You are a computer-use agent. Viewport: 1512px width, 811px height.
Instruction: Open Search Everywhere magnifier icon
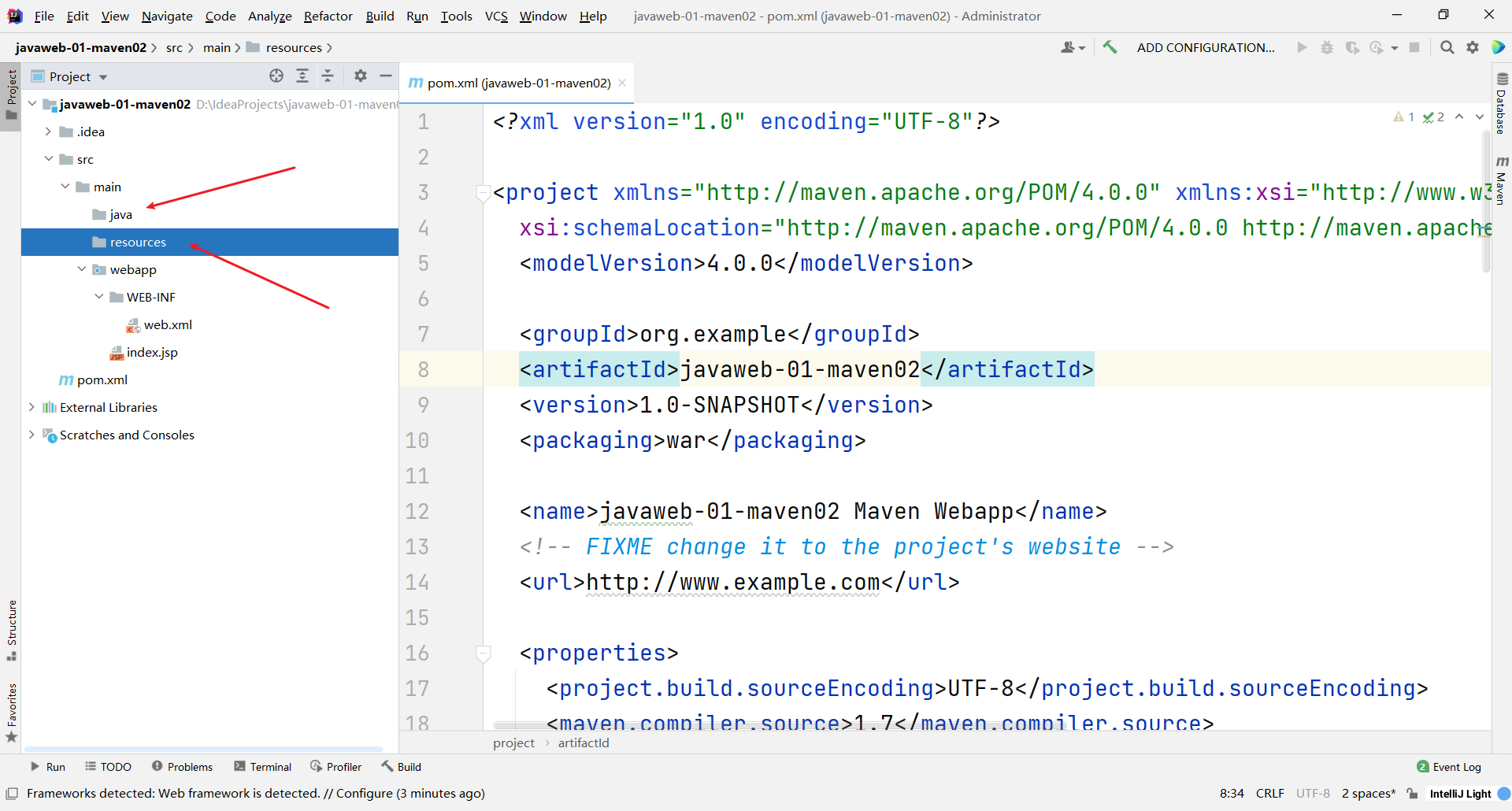tap(1447, 47)
